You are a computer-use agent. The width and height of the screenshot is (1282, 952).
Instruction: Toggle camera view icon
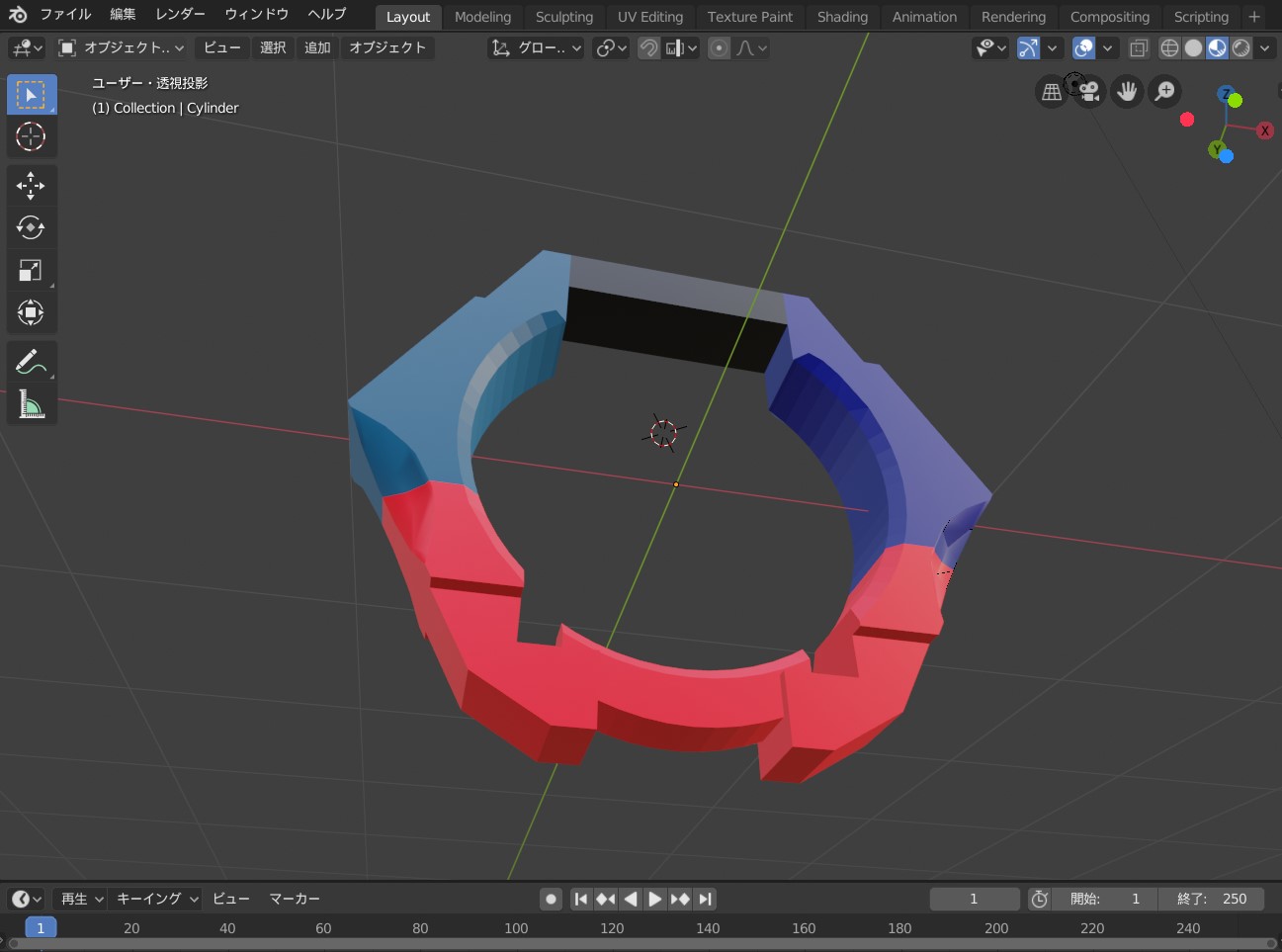point(1088,92)
